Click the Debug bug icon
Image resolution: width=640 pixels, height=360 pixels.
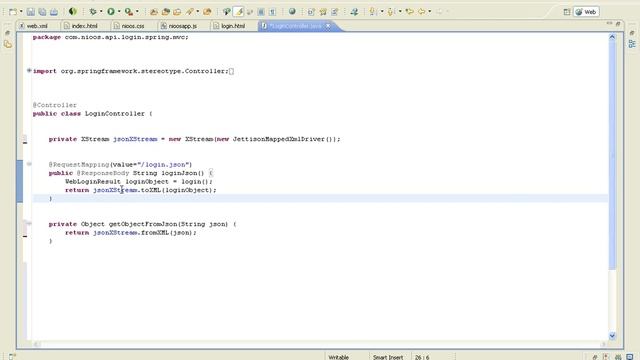click(93, 12)
